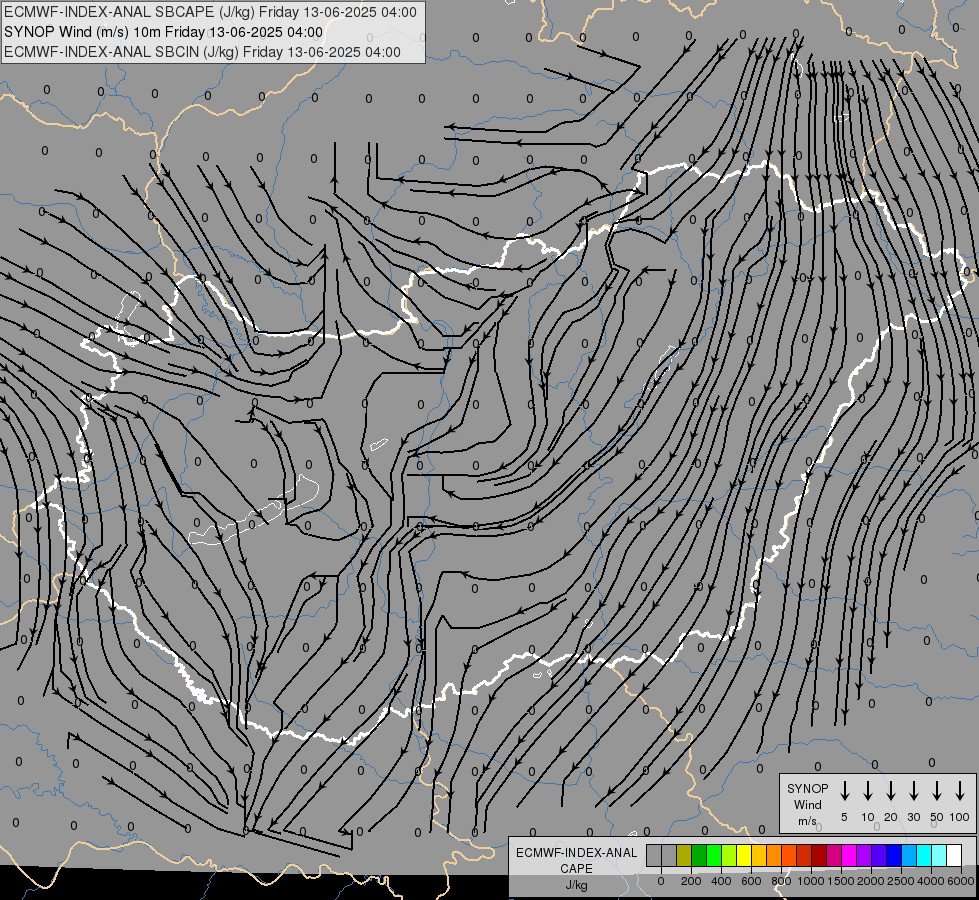Click the '10' value in wind legend
Viewport: 979px width, 900px height.
point(867,817)
